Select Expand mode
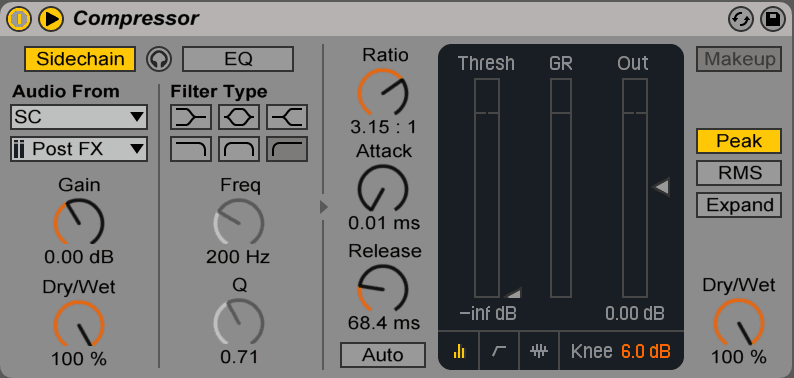The width and height of the screenshot is (794, 378). (739, 205)
